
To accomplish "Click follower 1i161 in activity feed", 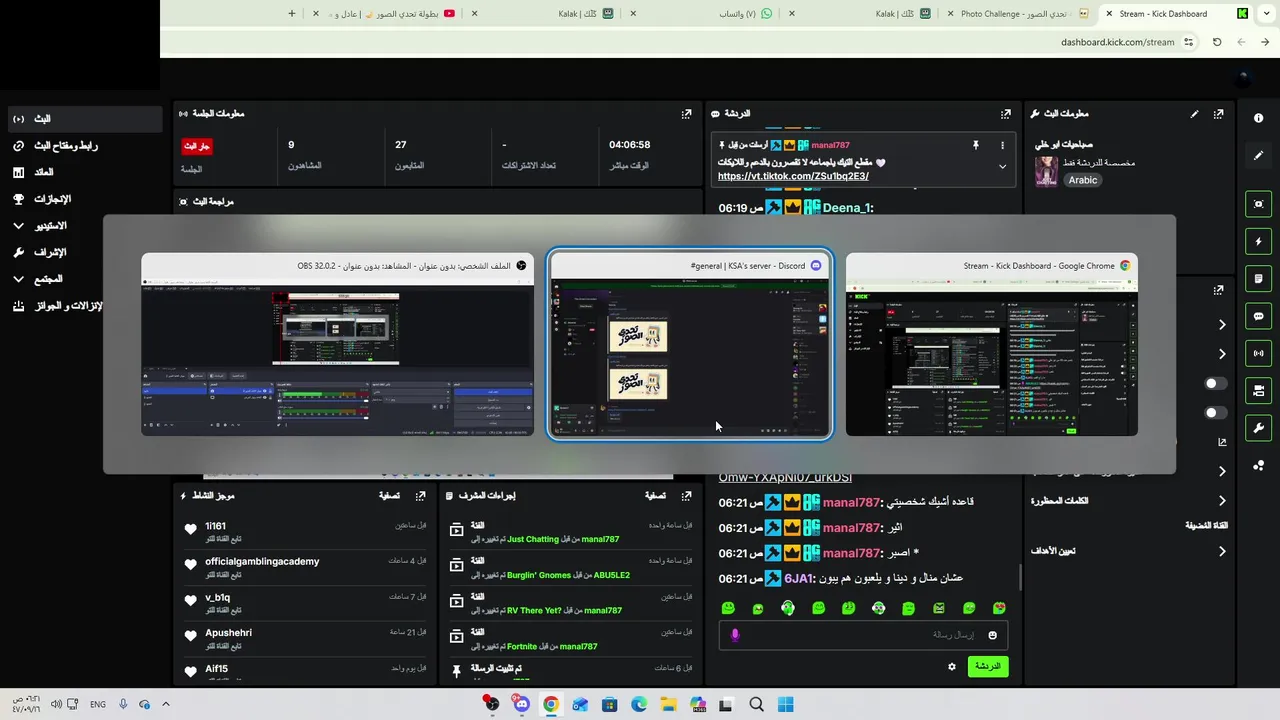I will pyautogui.click(x=215, y=526).
